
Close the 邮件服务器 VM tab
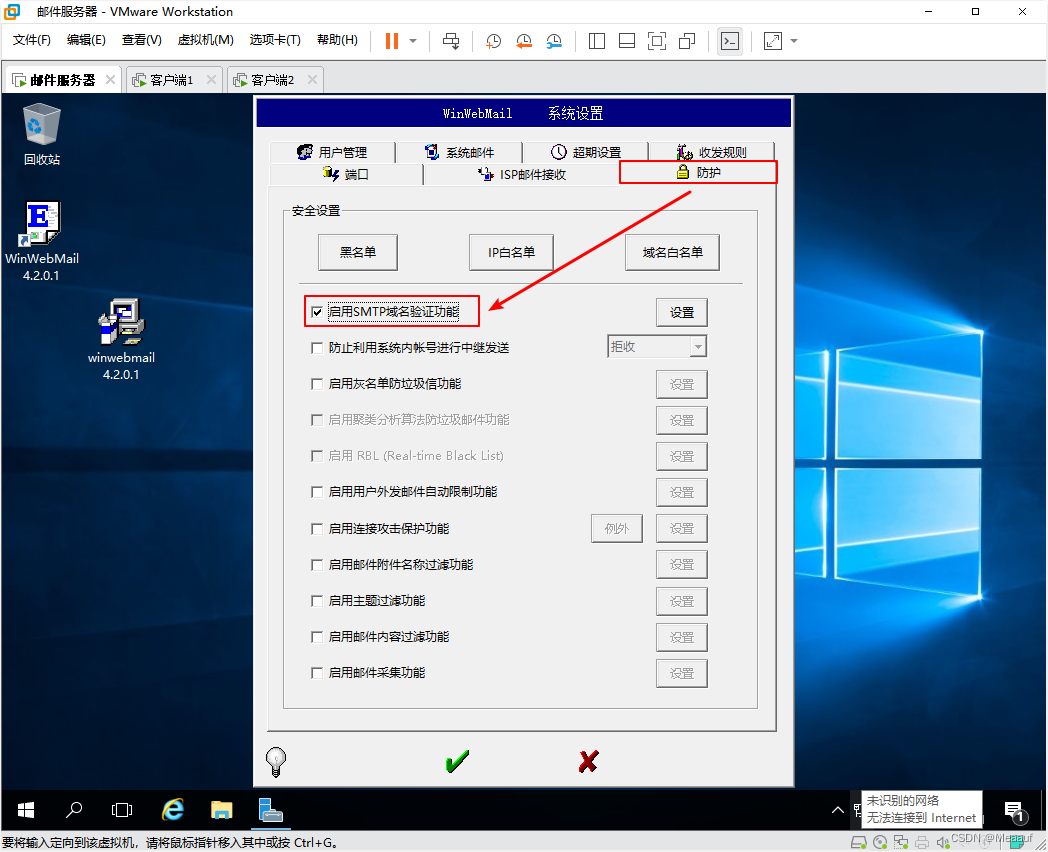pyautogui.click(x=110, y=80)
